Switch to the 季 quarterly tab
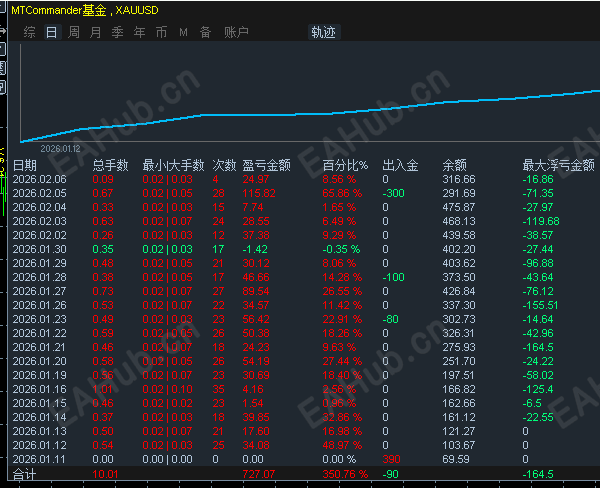The width and height of the screenshot is (600, 488). 117,32
